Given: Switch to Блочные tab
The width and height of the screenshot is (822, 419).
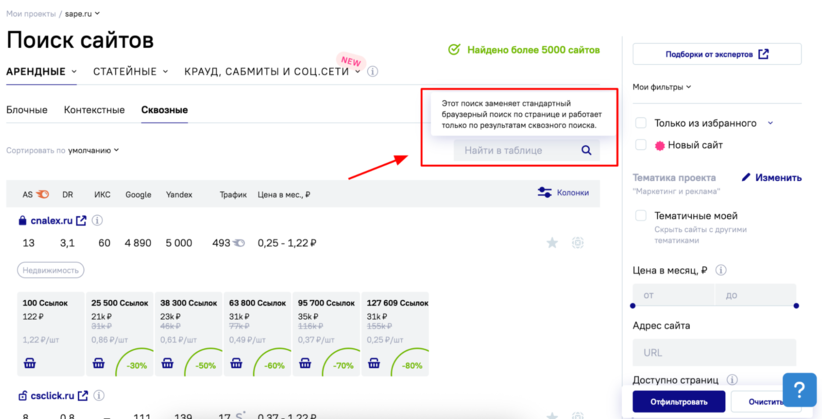Looking at the screenshot, I should (26, 110).
